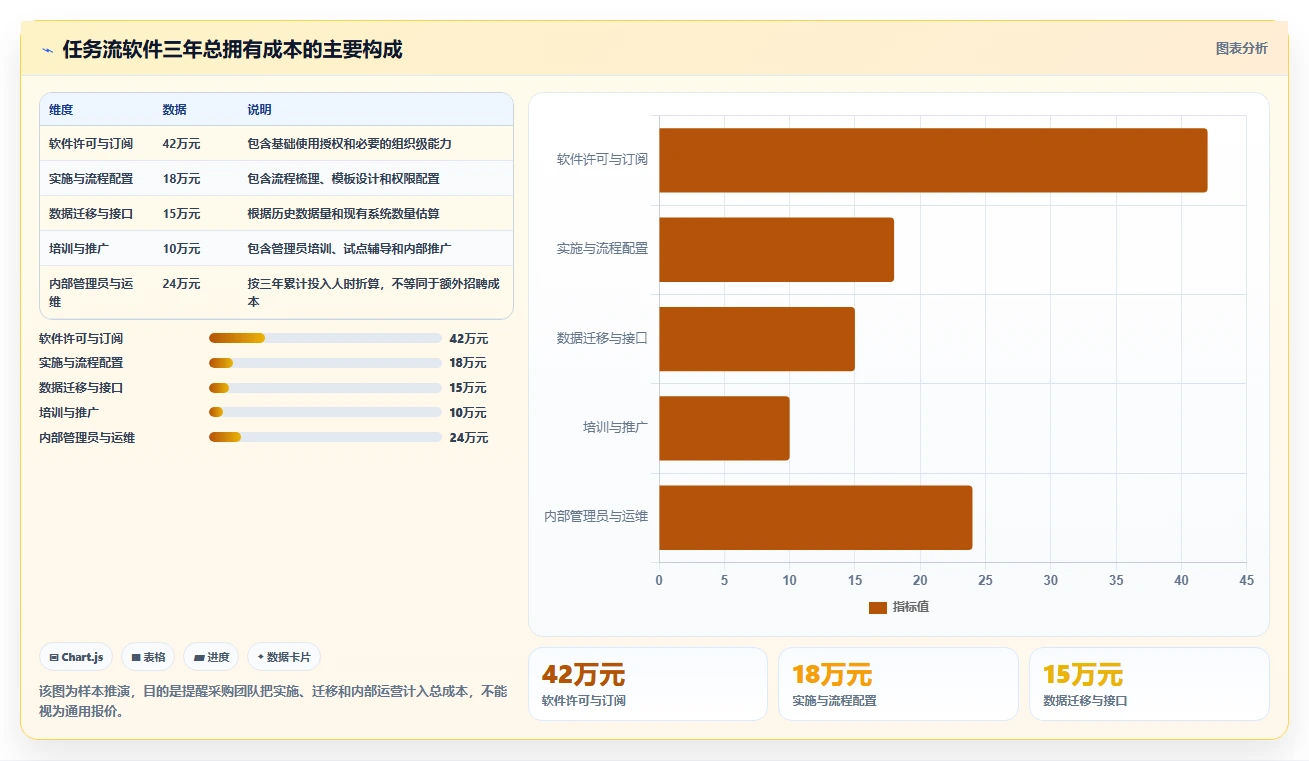Click the y-axis label 培训与推广 in chart

click(616, 427)
